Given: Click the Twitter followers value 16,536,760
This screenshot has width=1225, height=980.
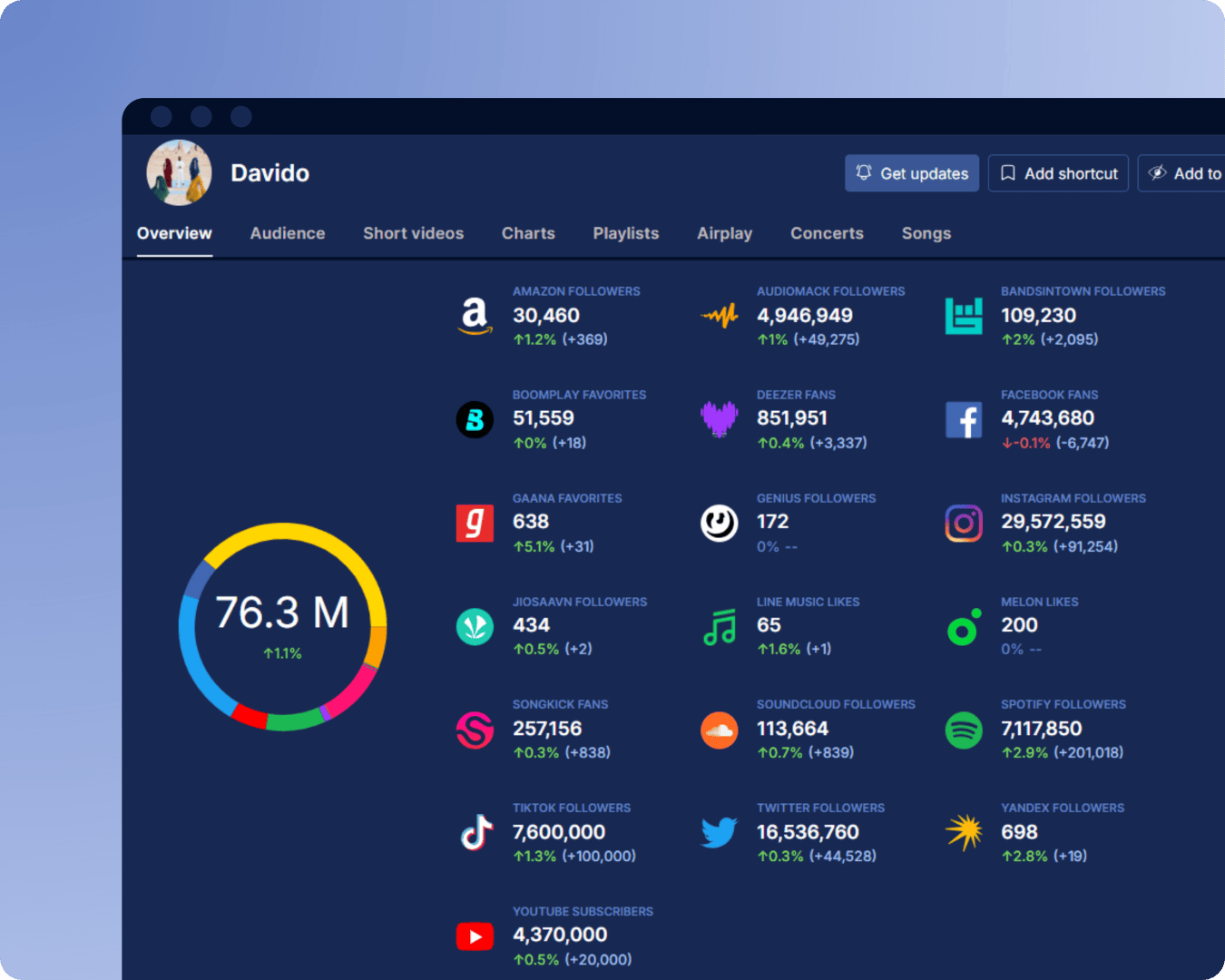Looking at the screenshot, I should click(808, 832).
